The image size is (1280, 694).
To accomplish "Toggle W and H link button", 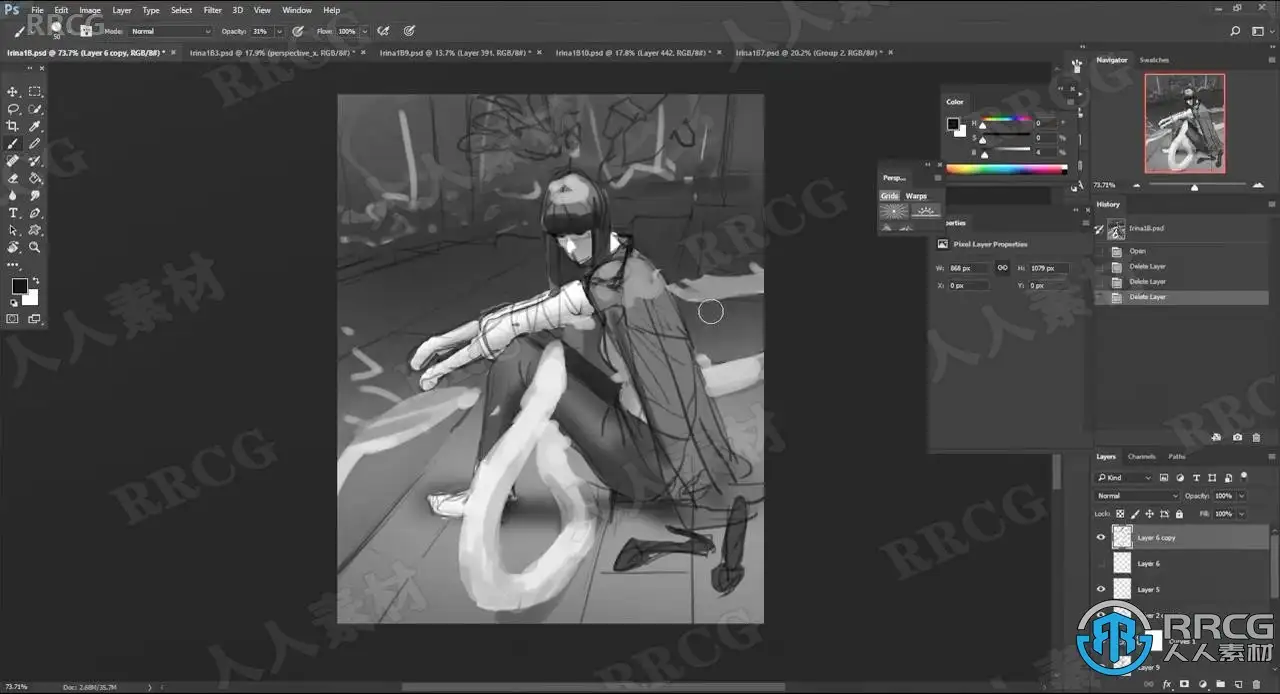I will (1002, 268).
